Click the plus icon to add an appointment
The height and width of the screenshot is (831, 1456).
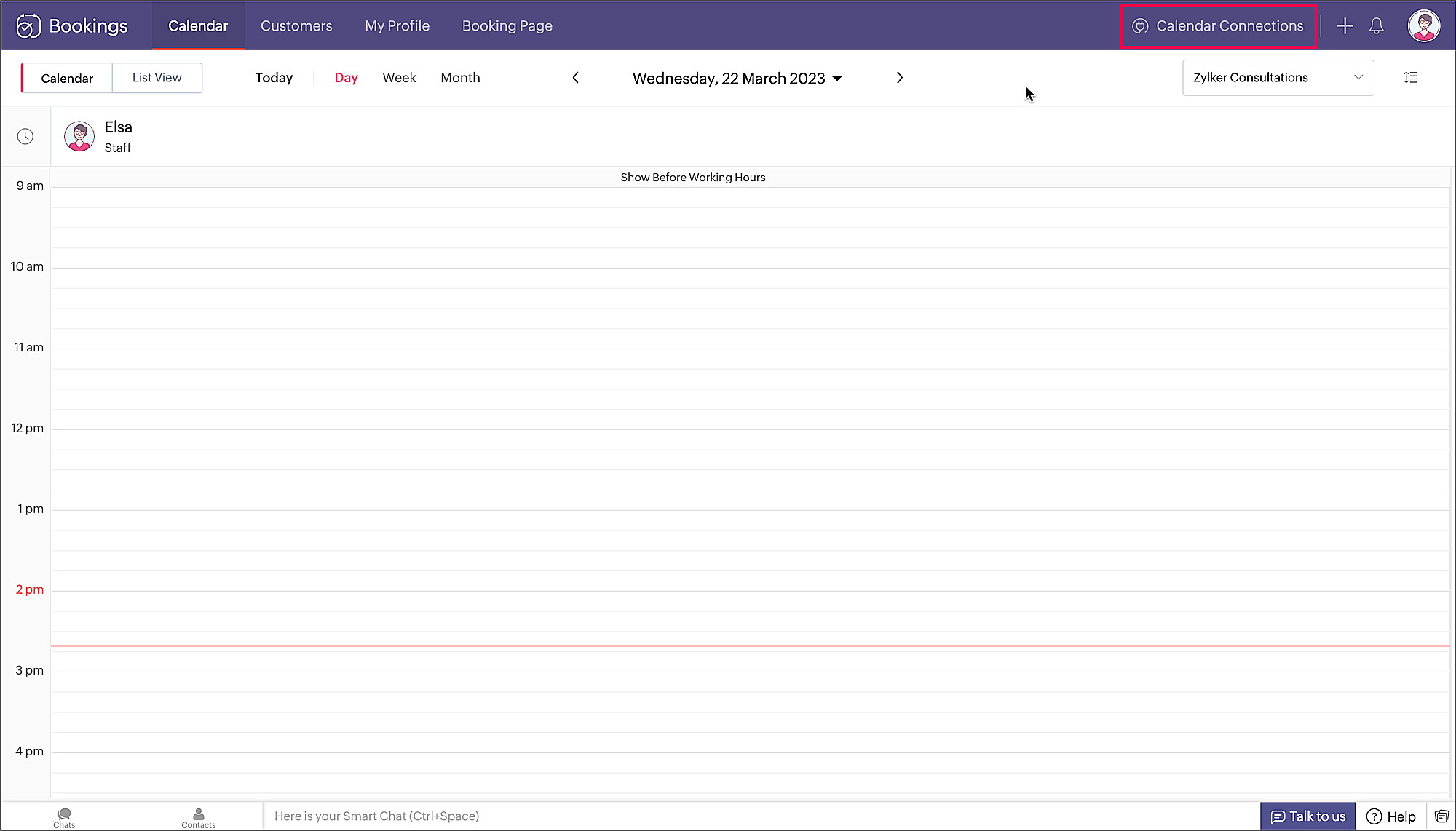(x=1345, y=26)
